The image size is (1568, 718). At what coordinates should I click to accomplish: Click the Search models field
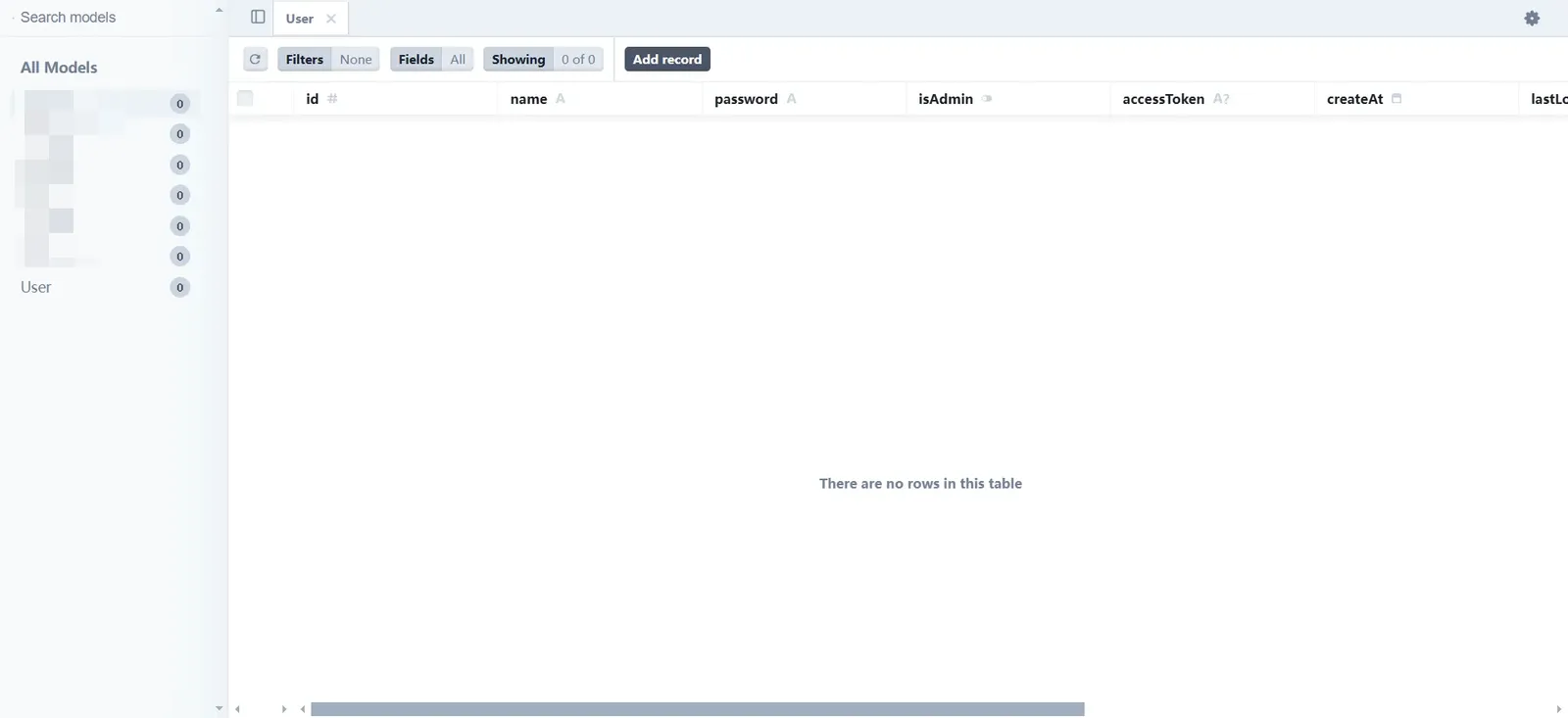(x=108, y=18)
